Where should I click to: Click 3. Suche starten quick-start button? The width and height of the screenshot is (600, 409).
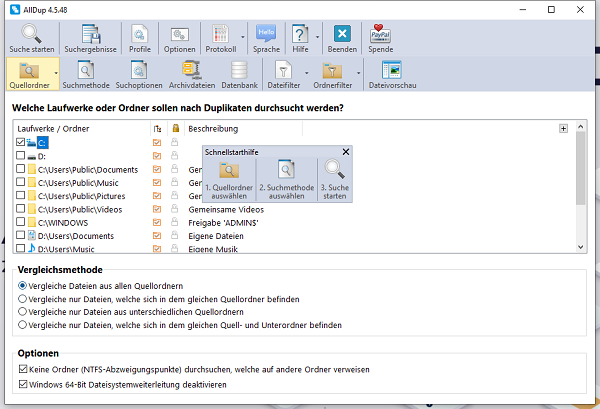[335, 180]
